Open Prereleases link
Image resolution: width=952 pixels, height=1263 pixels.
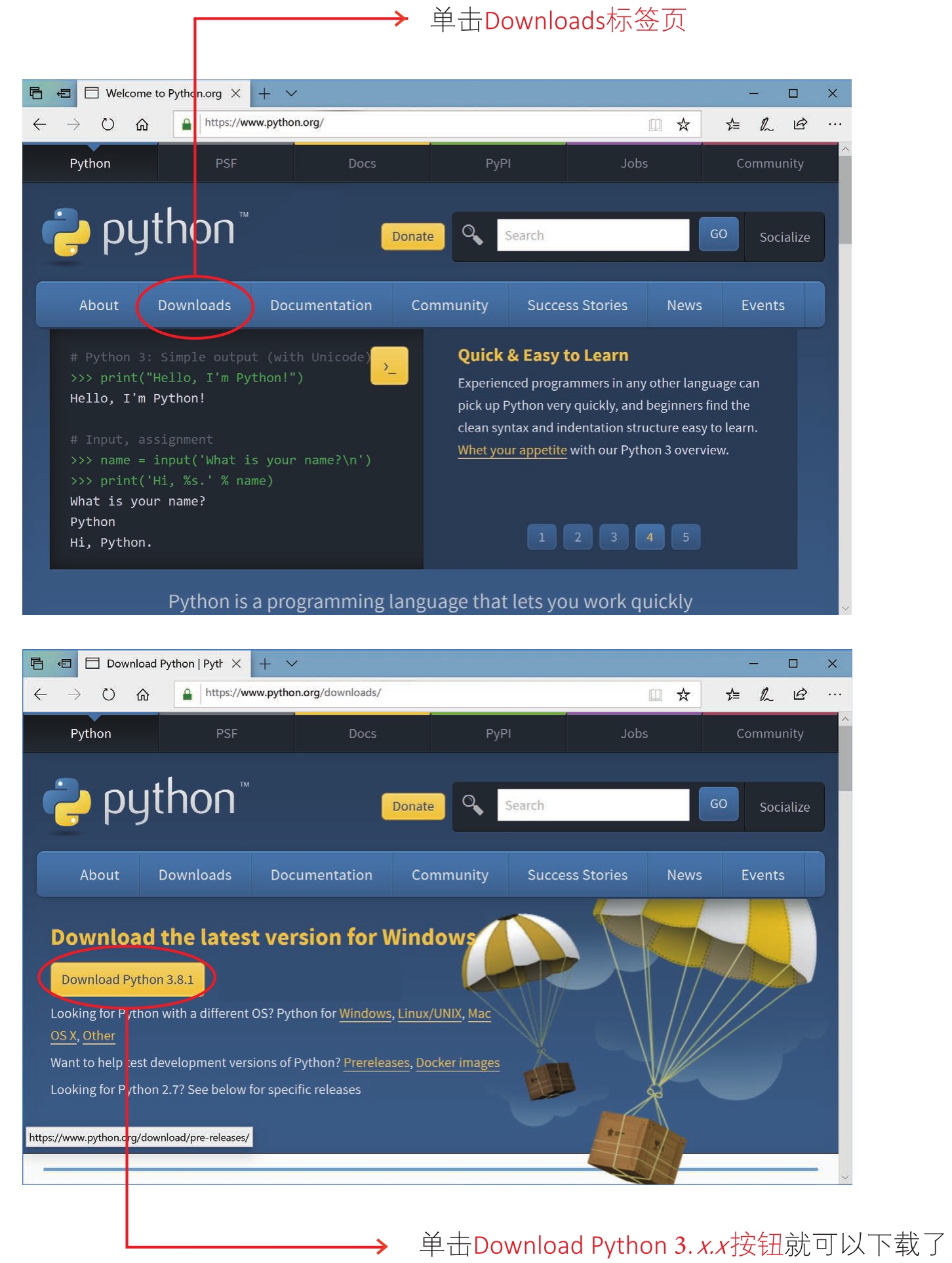tap(376, 1062)
